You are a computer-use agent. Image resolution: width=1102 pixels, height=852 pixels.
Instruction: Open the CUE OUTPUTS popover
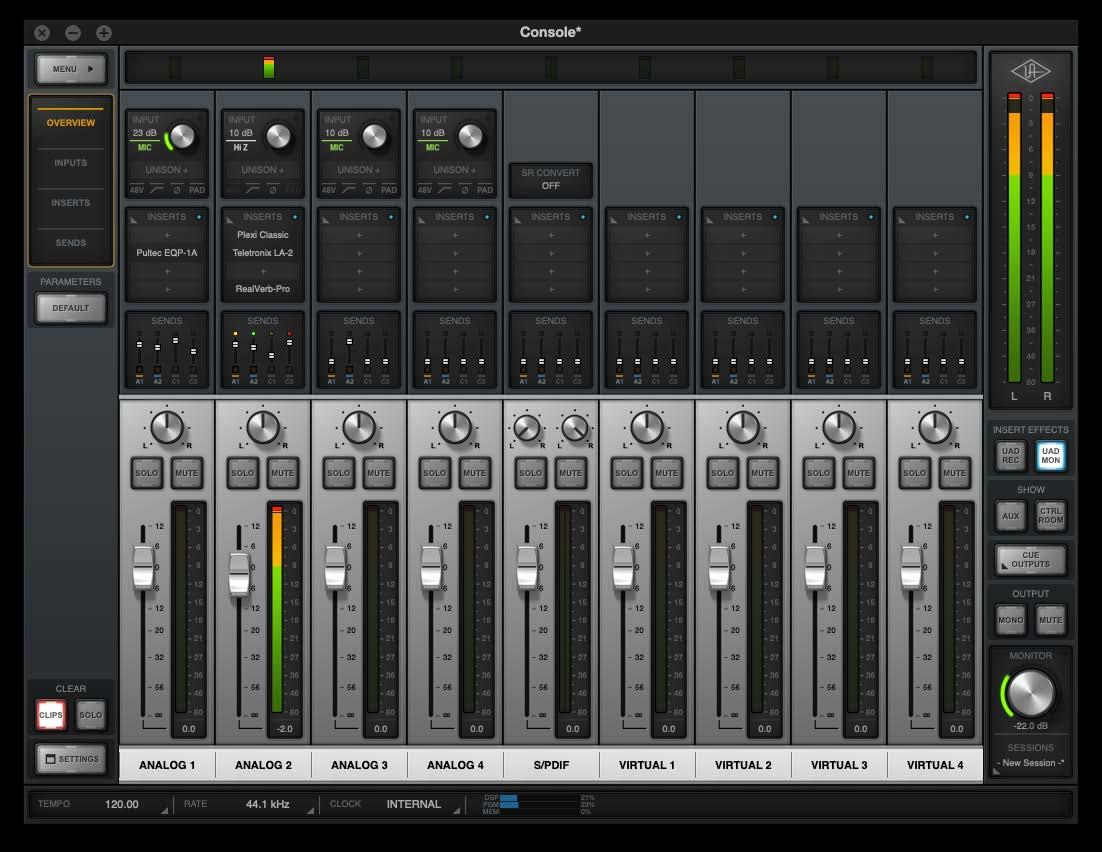1030,560
